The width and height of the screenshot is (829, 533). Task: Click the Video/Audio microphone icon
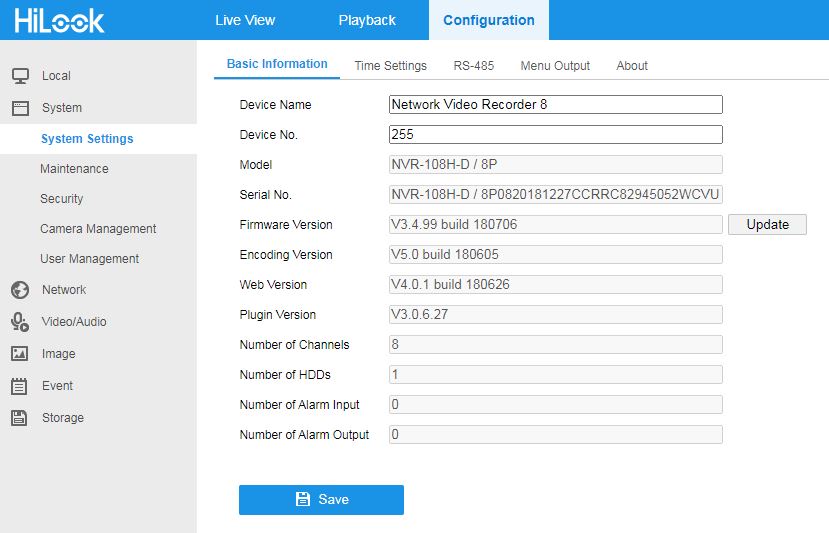[x=19, y=322]
